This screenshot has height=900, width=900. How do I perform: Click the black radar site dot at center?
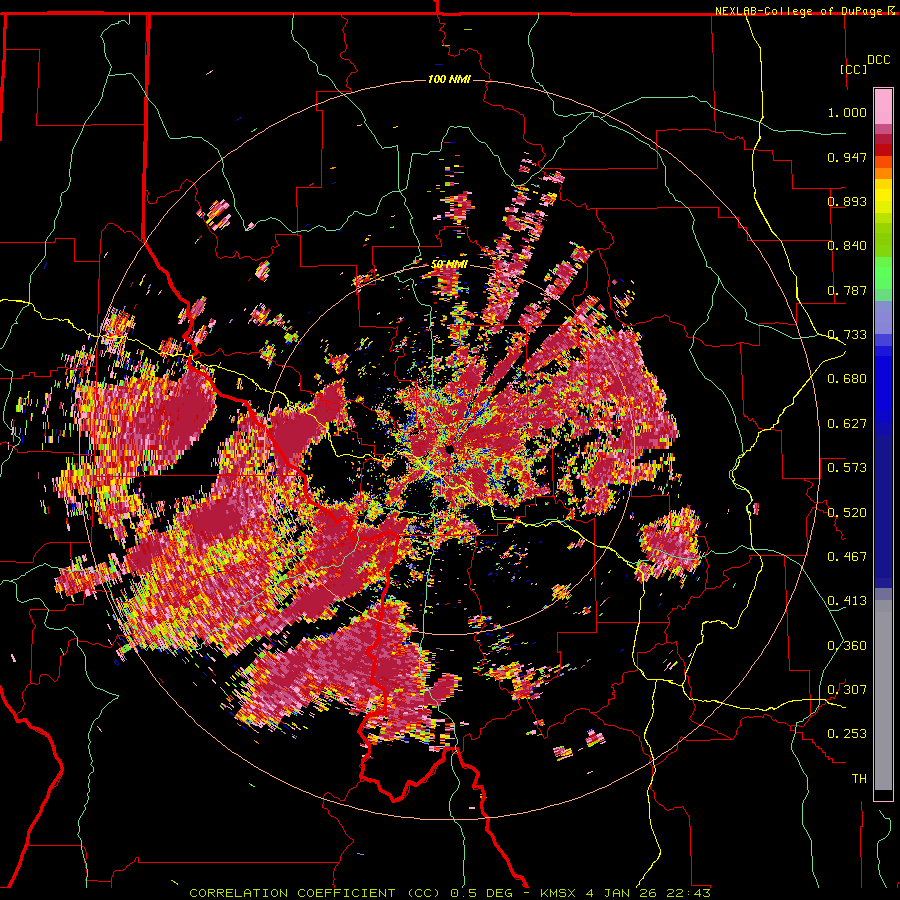tap(449, 448)
